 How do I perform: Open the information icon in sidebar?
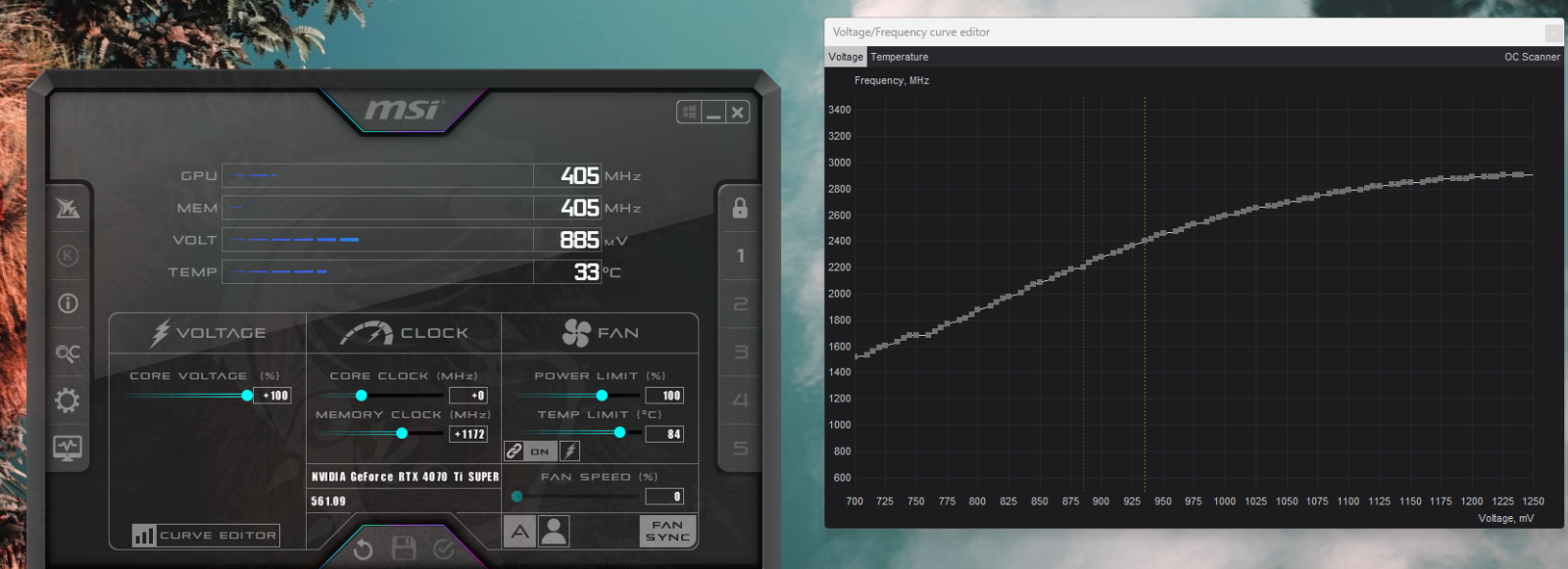point(68,304)
